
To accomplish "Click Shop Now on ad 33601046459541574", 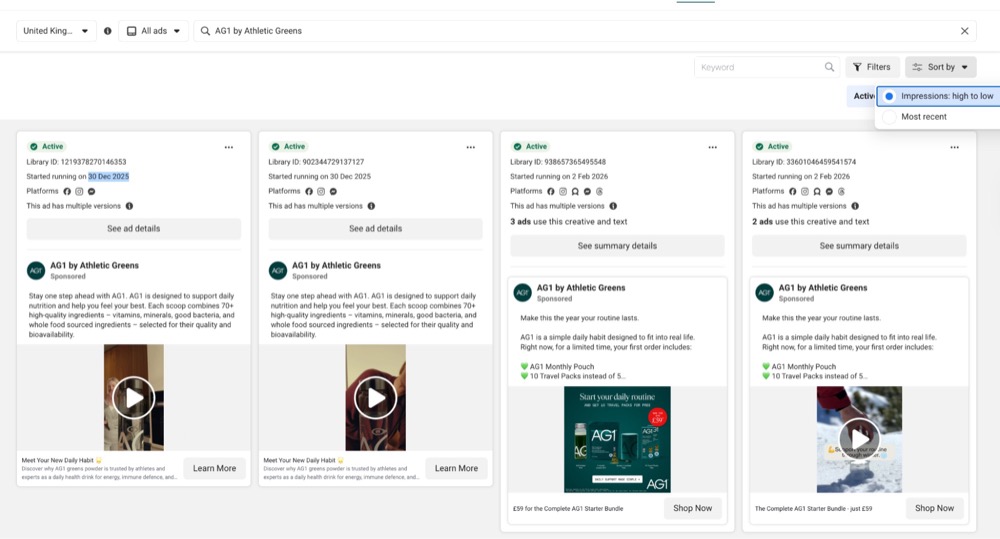I will point(934,508).
